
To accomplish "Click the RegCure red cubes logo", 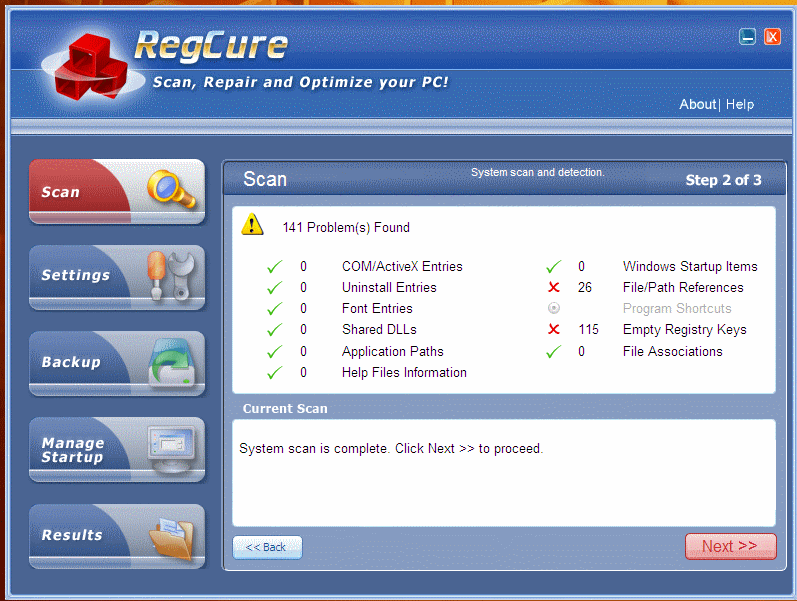I will (90, 67).
